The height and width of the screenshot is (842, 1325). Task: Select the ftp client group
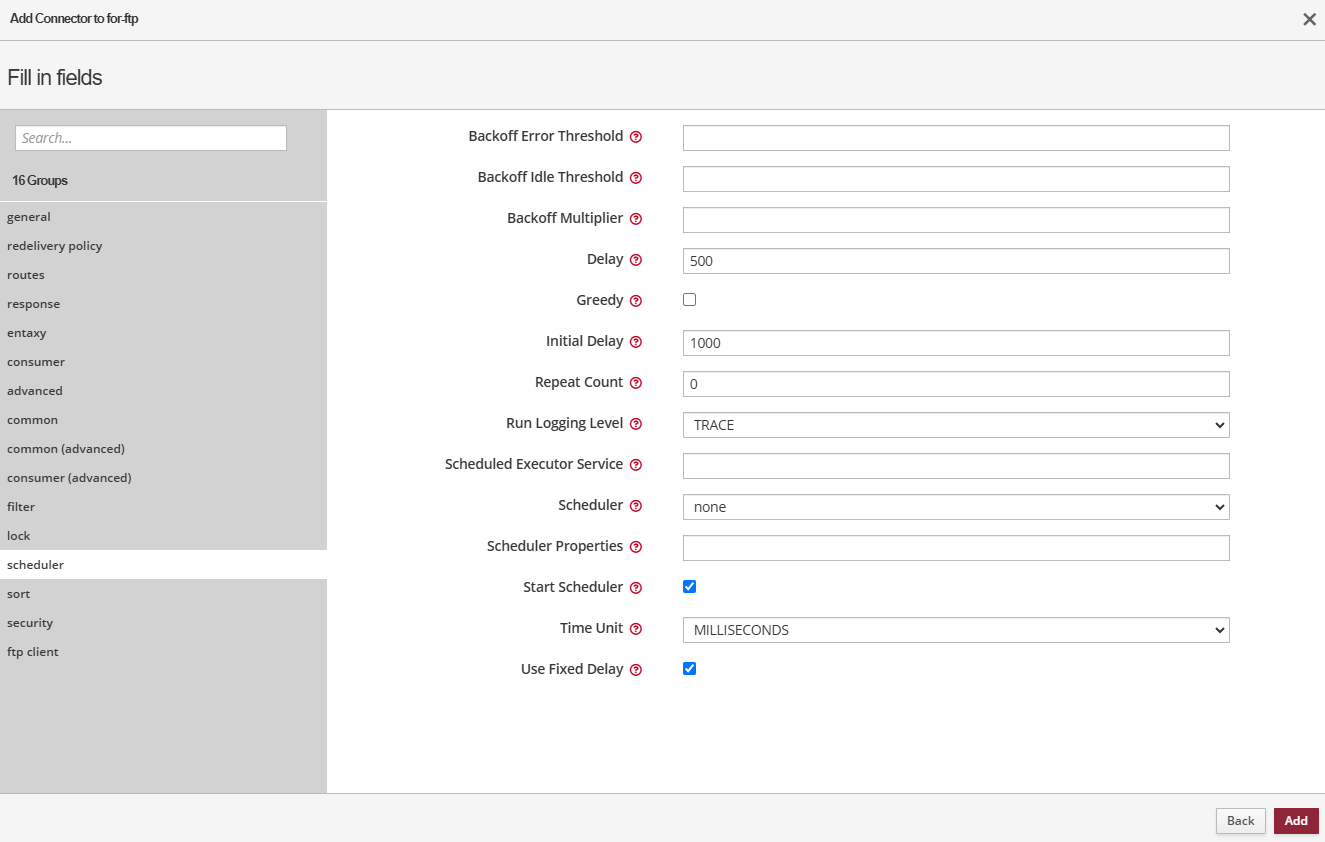33,652
